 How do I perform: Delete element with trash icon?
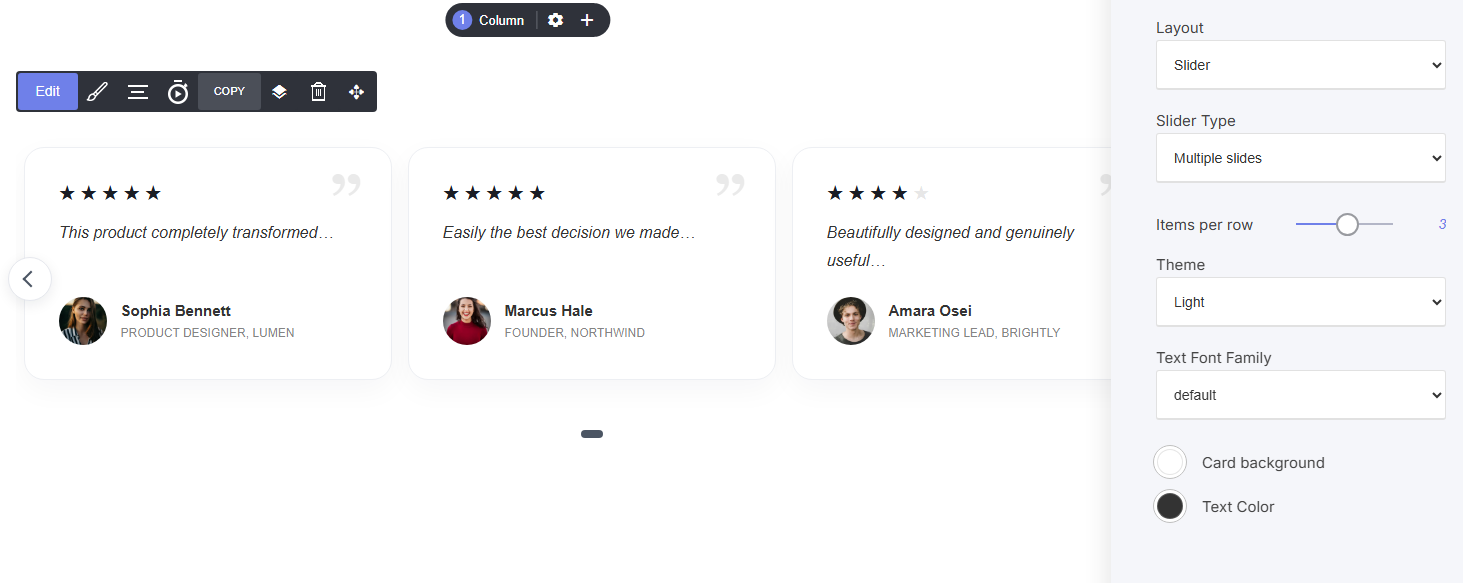318,92
